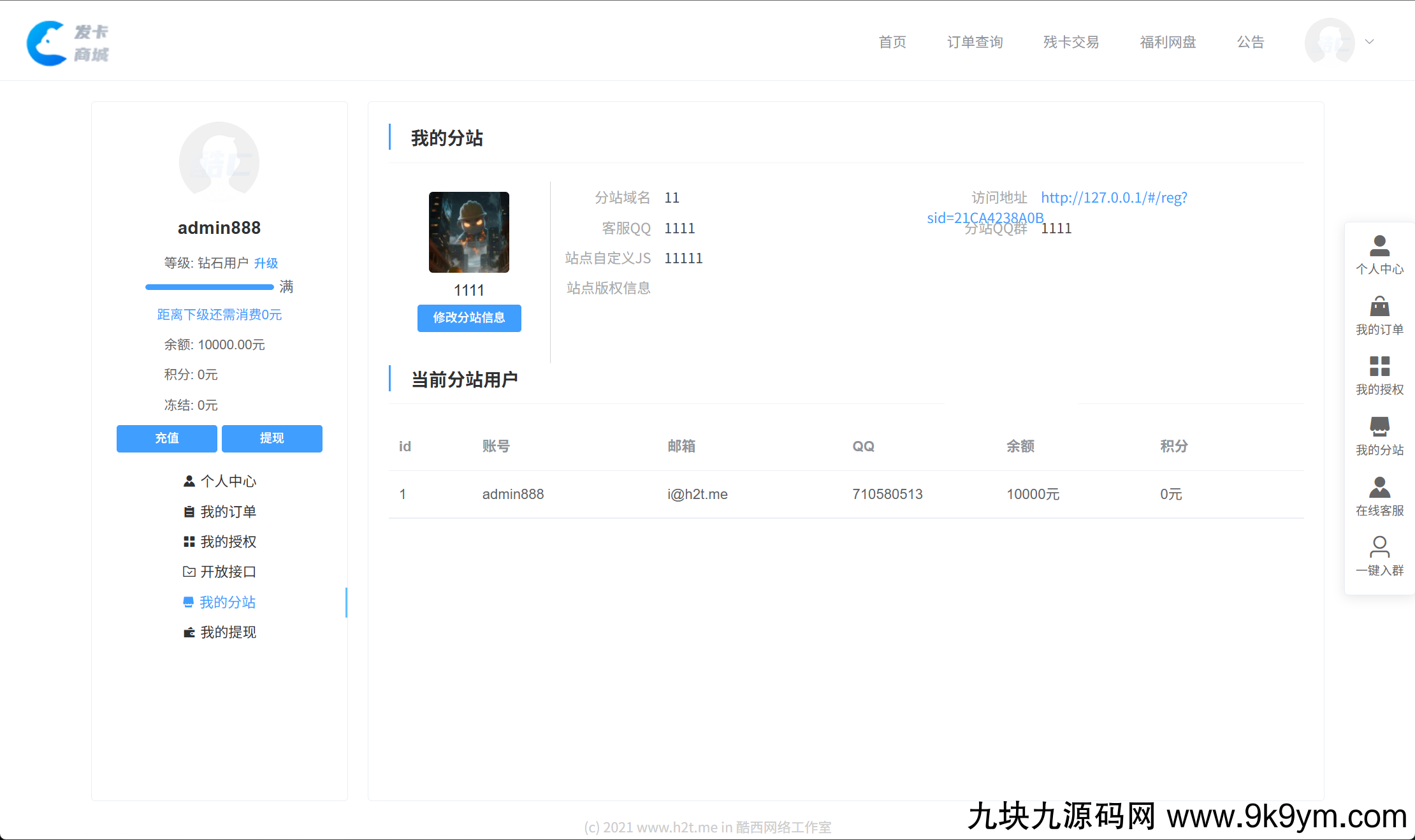The width and height of the screenshot is (1415, 840).
Task: Open the 订单查询 navigation item
Action: click(x=975, y=42)
